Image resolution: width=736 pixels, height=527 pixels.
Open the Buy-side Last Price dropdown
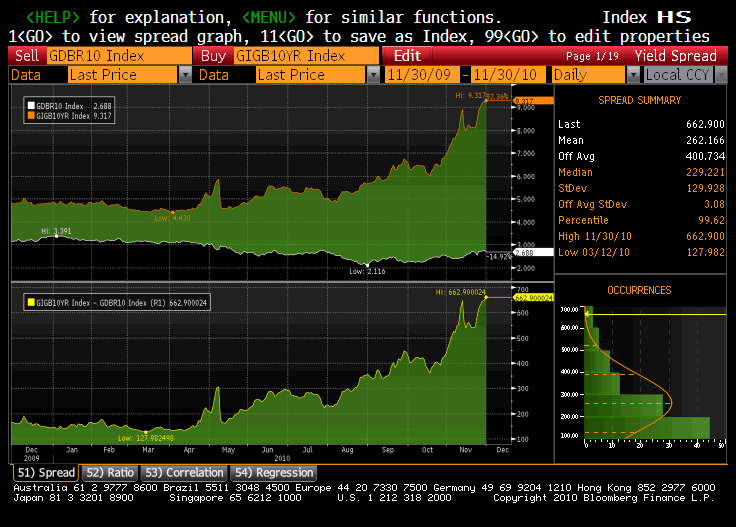coord(373,75)
